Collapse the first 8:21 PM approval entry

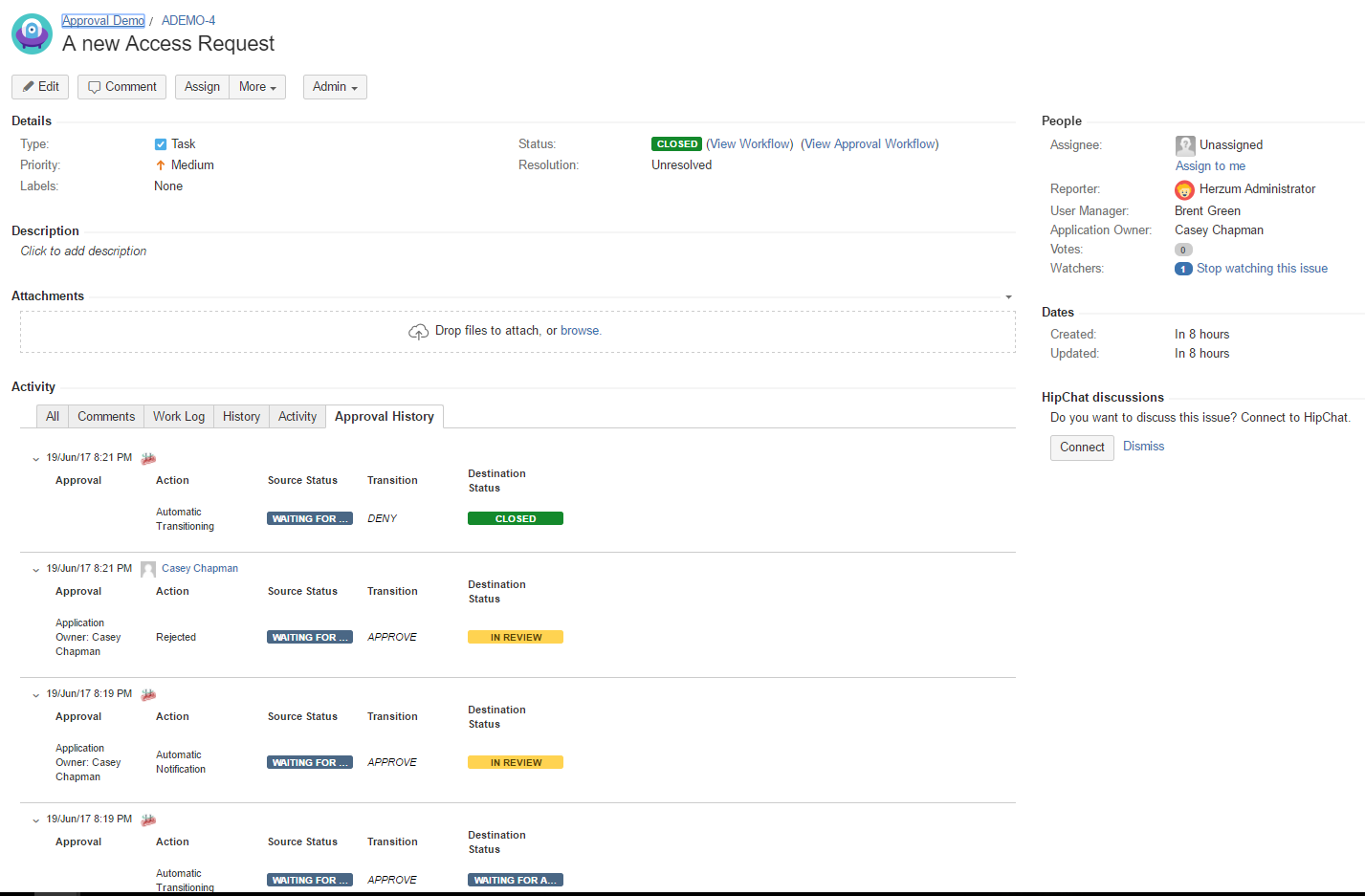(x=36, y=459)
